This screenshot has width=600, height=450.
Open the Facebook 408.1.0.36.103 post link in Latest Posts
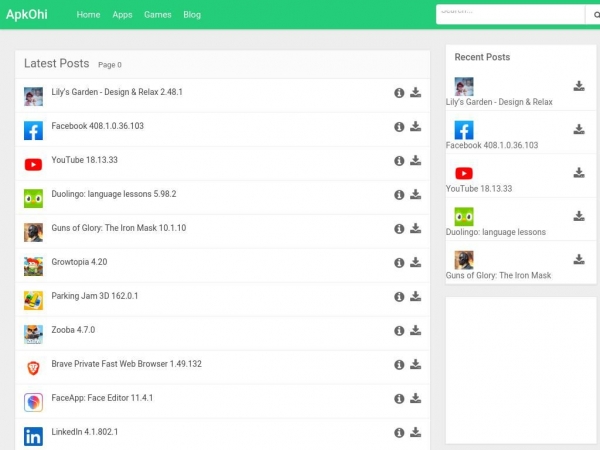(x=98, y=126)
